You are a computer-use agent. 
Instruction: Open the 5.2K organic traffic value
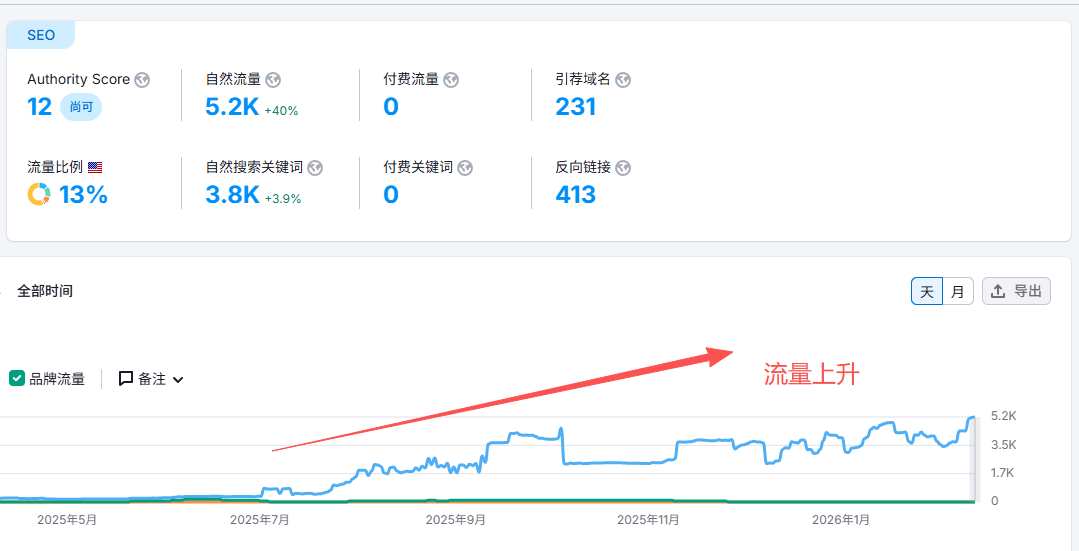coord(232,107)
